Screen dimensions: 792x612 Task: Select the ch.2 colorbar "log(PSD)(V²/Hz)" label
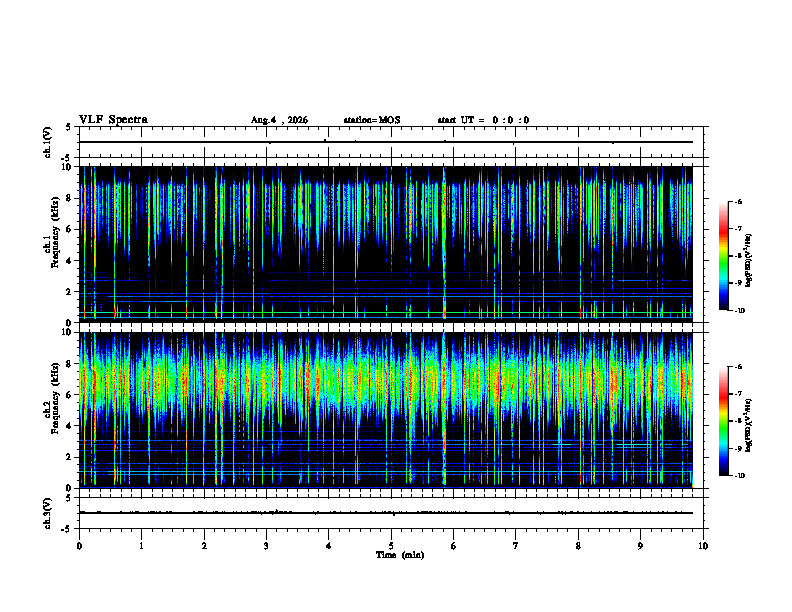[x=749, y=426]
